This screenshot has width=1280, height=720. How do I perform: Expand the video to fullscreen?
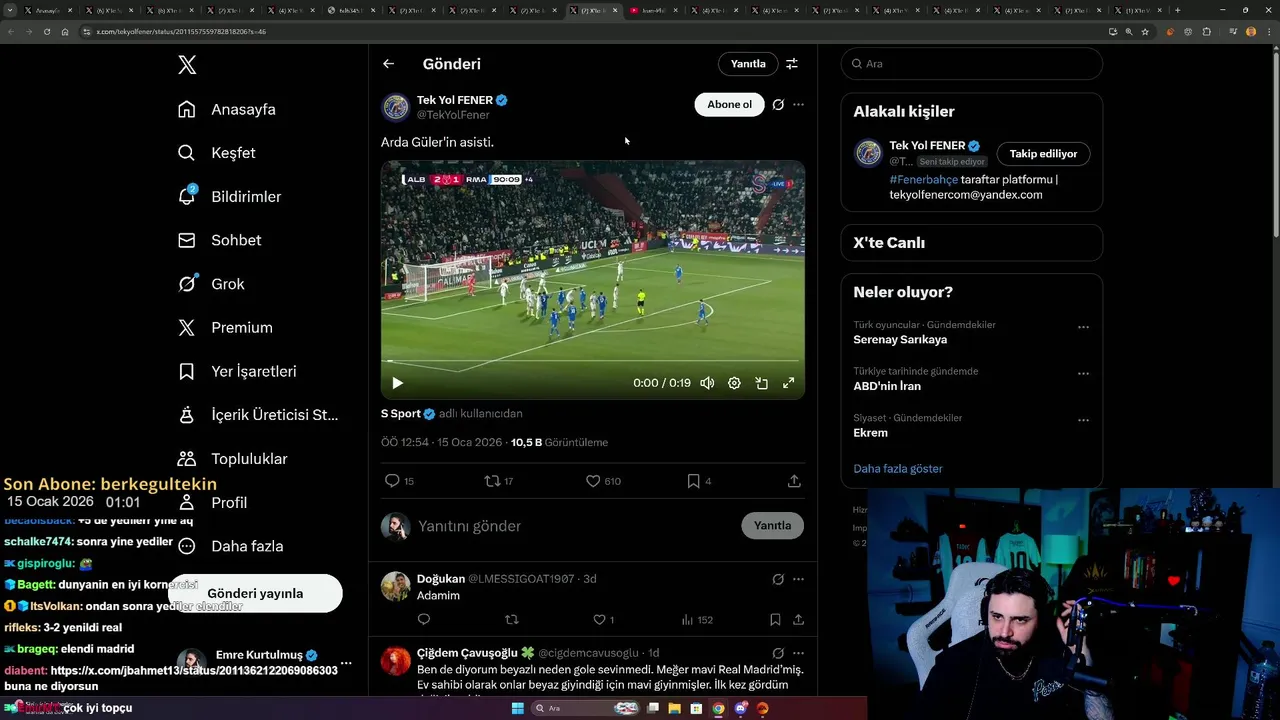788,383
